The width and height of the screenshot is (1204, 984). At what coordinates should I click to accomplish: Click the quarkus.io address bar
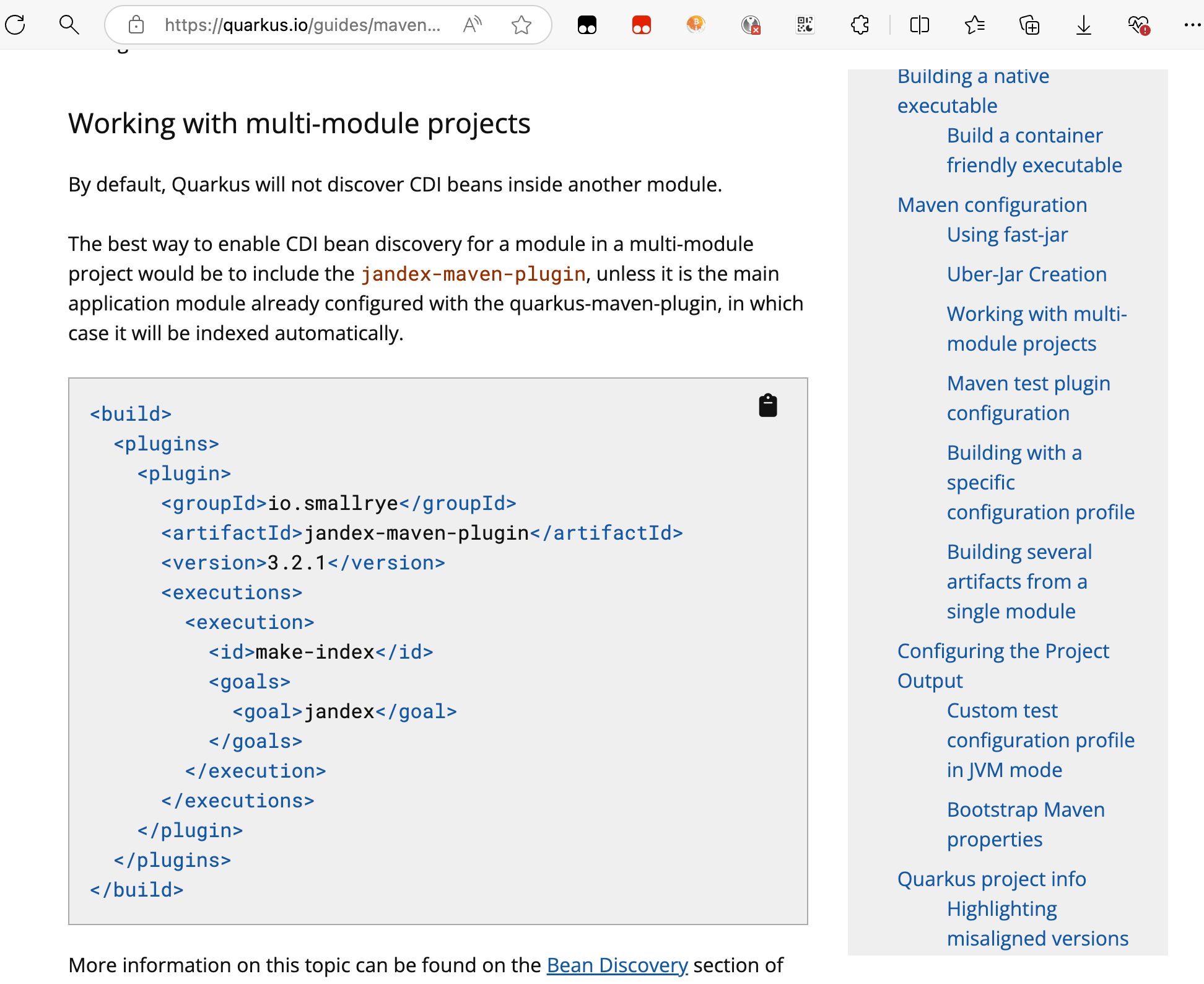click(x=302, y=25)
